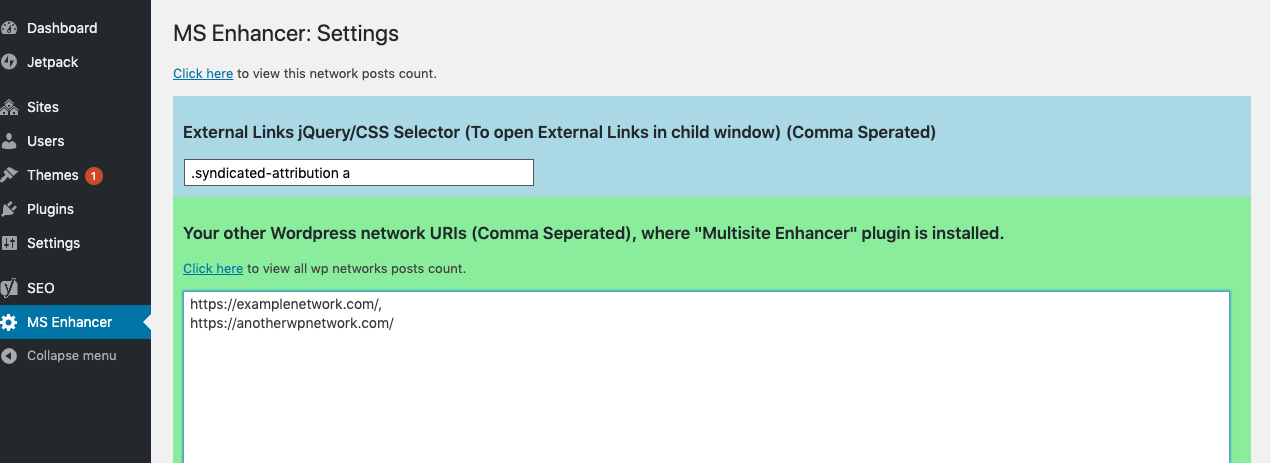Click the Settings sliders icon
The image size is (1271, 463).
(x=9, y=243)
